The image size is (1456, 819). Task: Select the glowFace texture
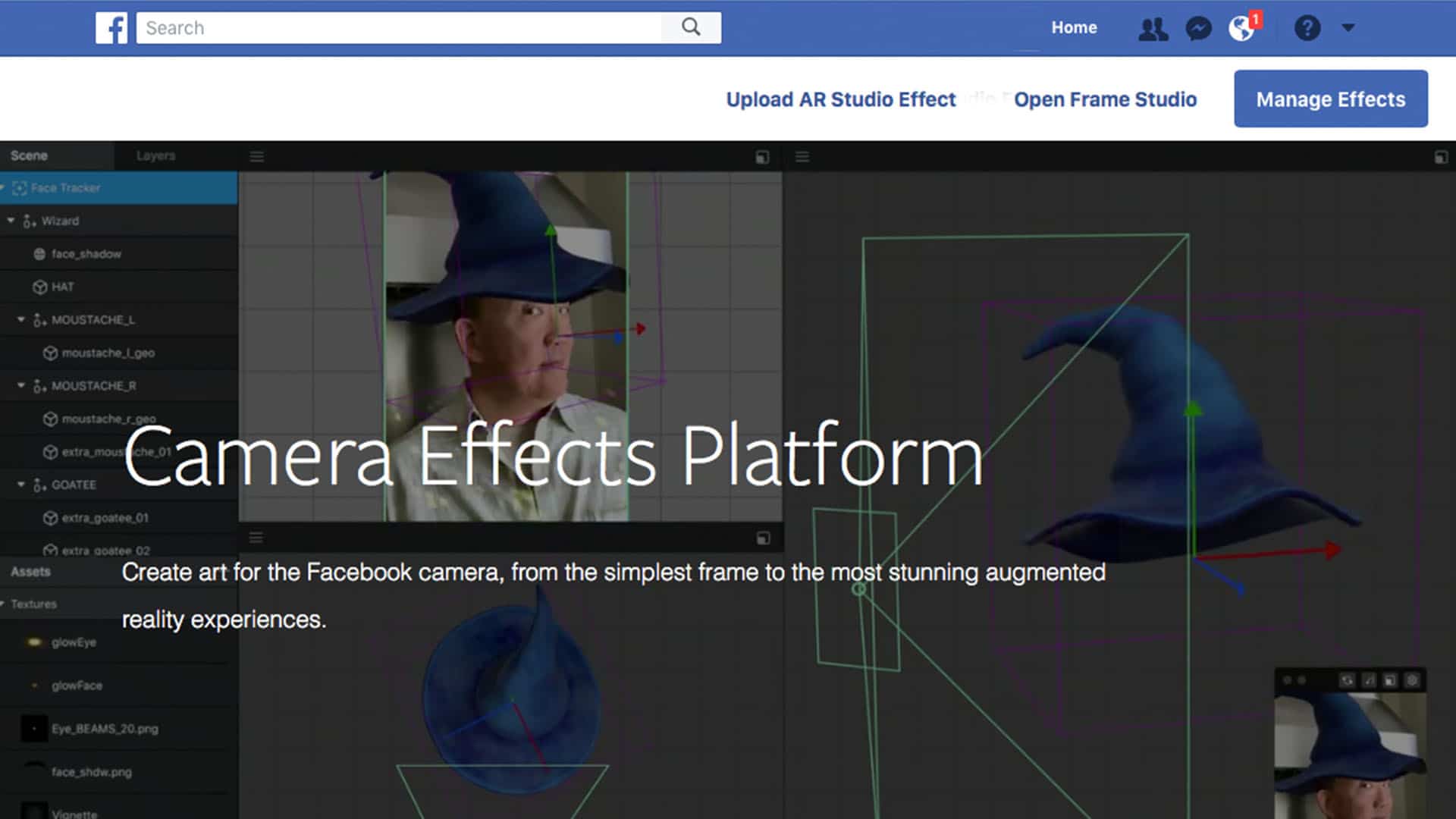point(77,686)
